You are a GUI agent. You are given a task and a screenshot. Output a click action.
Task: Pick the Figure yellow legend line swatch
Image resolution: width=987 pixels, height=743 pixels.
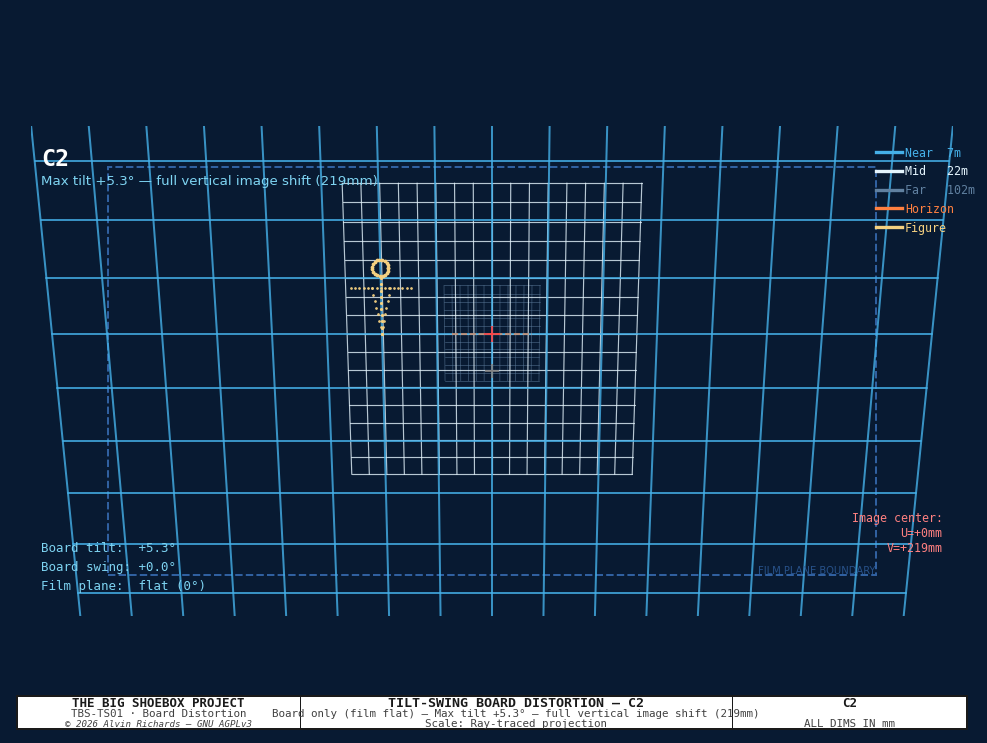click(x=889, y=227)
